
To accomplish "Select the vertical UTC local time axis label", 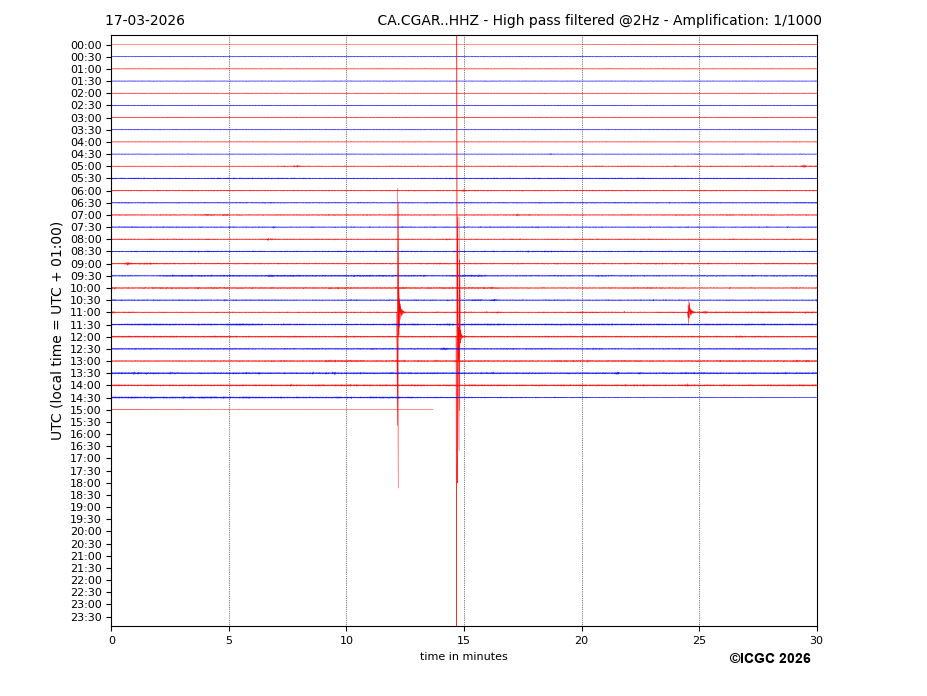I will coord(57,331).
